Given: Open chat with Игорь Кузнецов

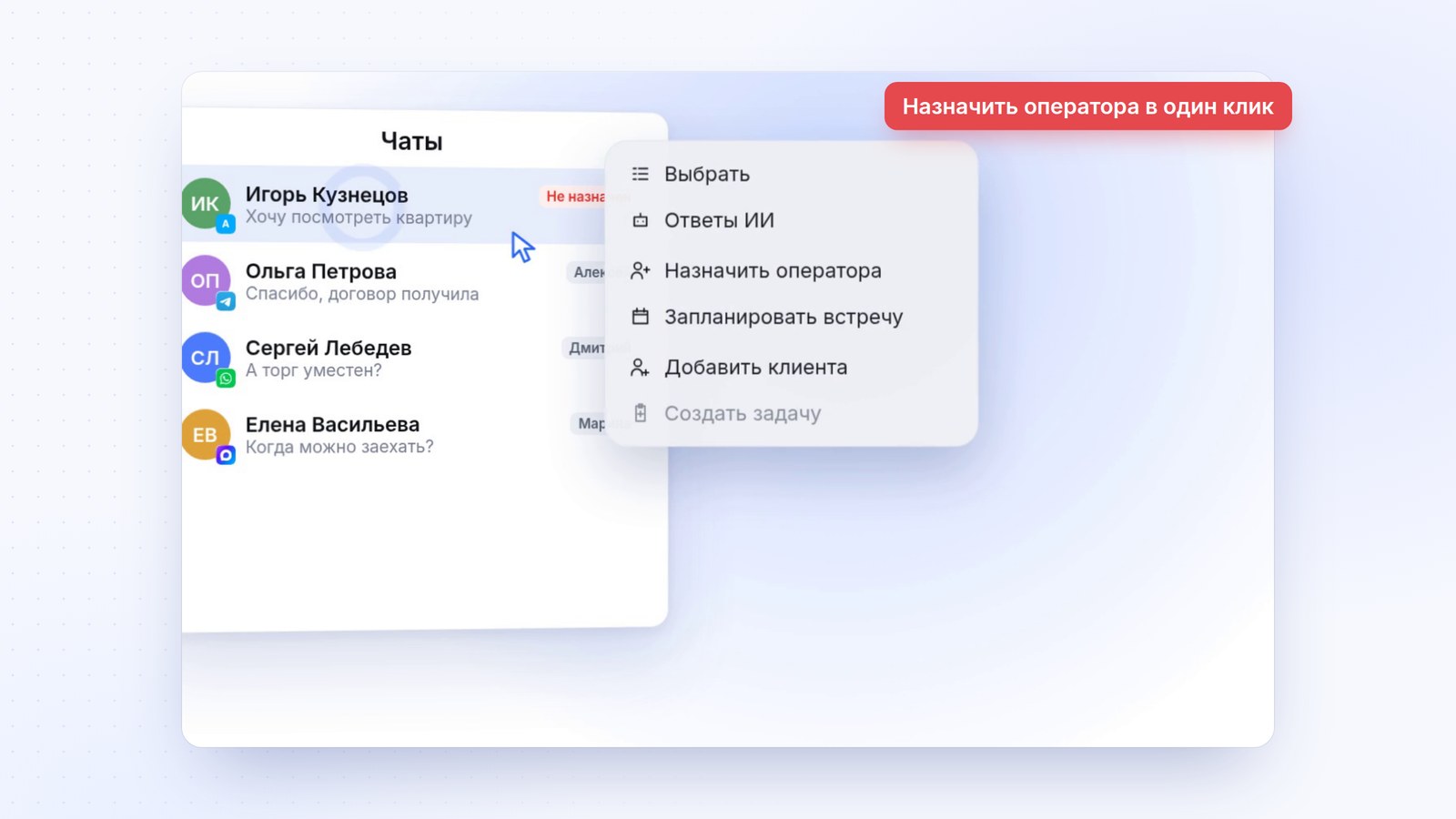Looking at the screenshot, I should click(394, 205).
